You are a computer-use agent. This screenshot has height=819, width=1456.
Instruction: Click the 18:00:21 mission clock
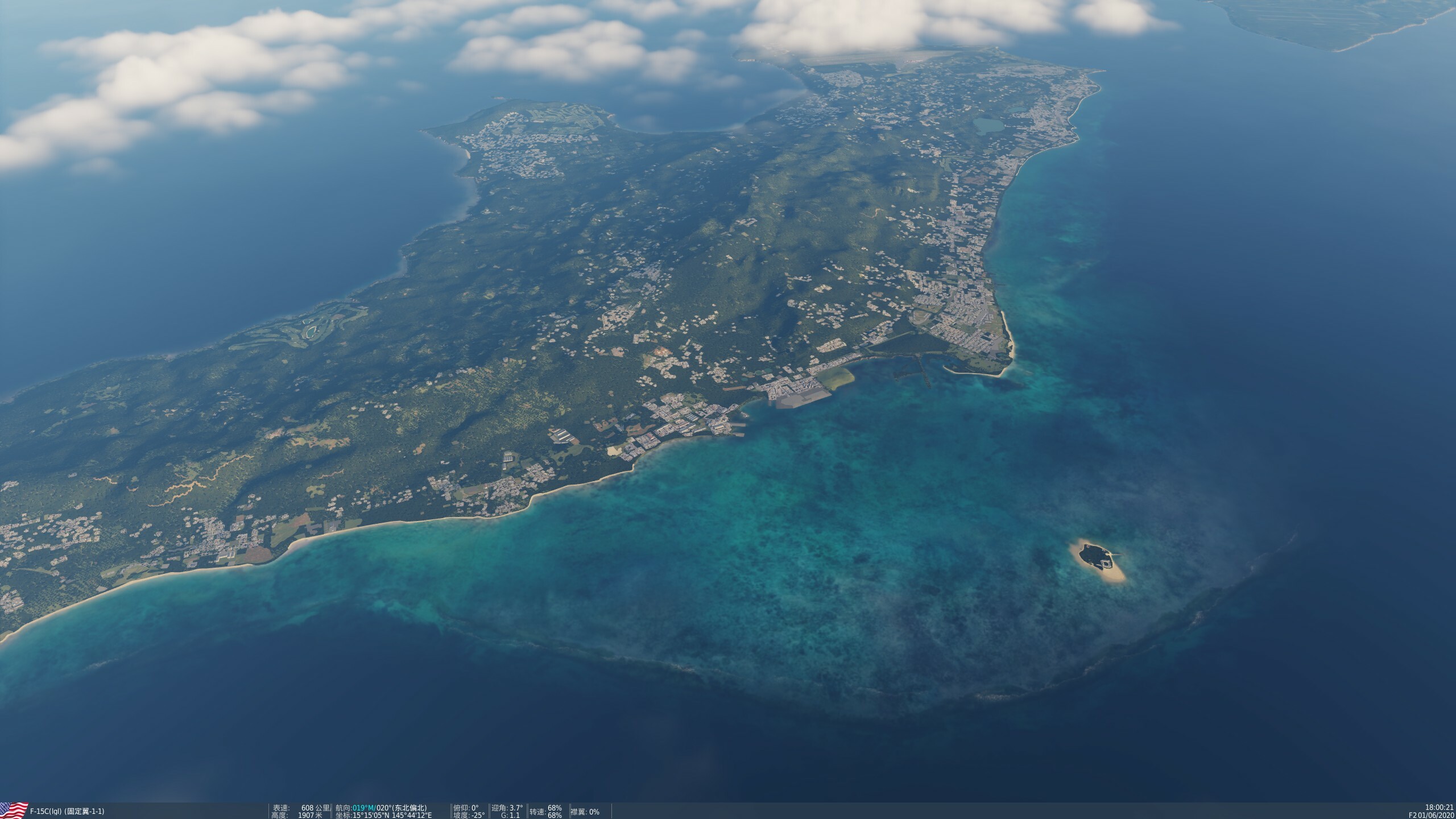1440,808
